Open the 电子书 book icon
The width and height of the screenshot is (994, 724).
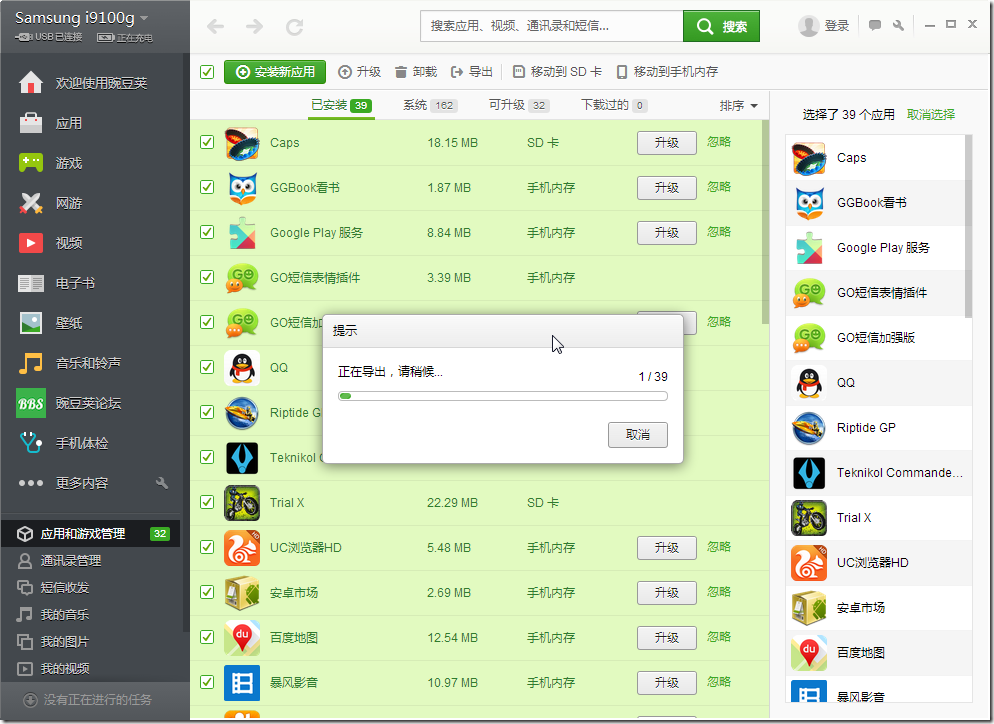(30, 283)
